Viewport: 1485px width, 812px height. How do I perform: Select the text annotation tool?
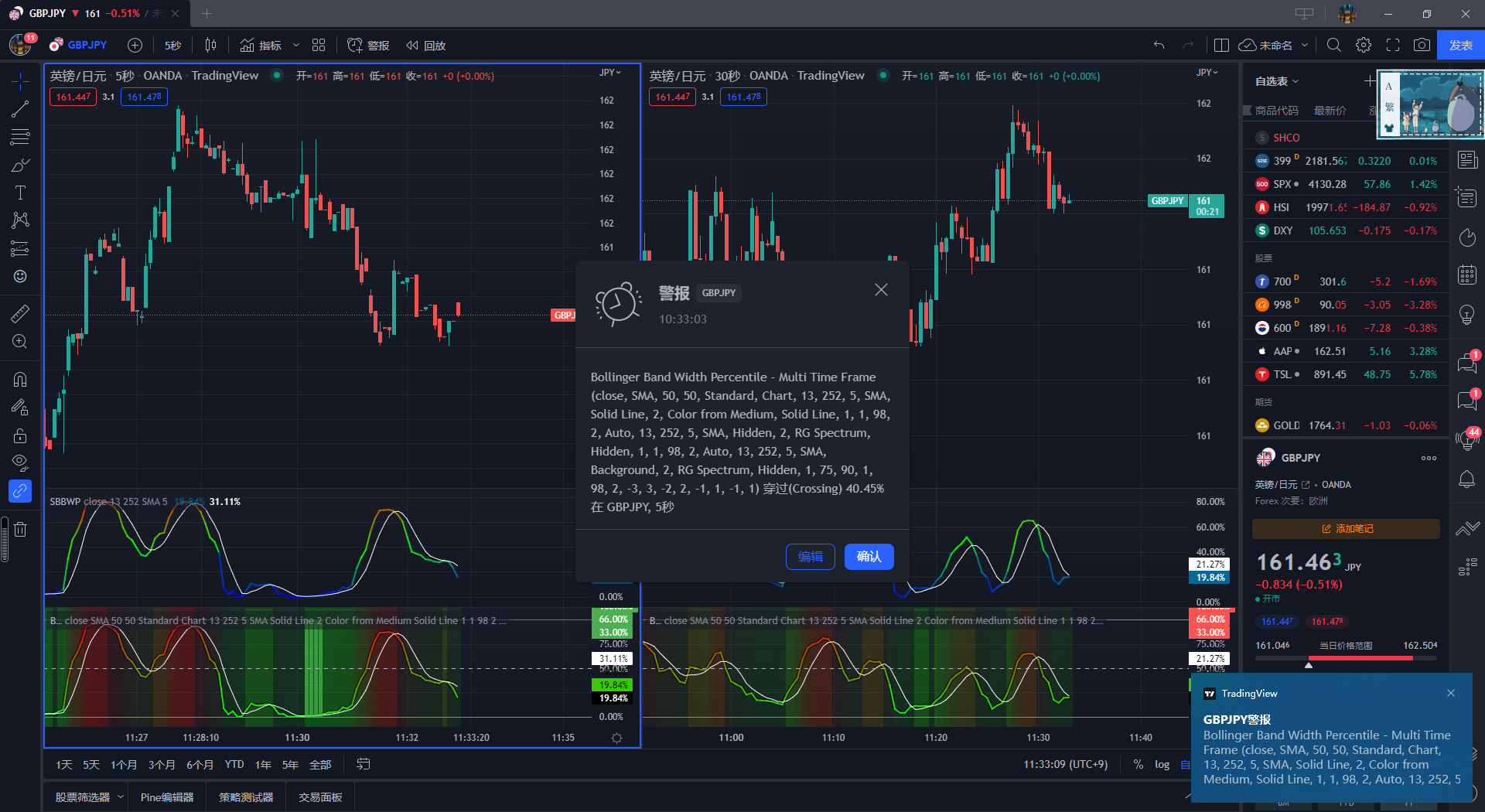pyautogui.click(x=20, y=193)
